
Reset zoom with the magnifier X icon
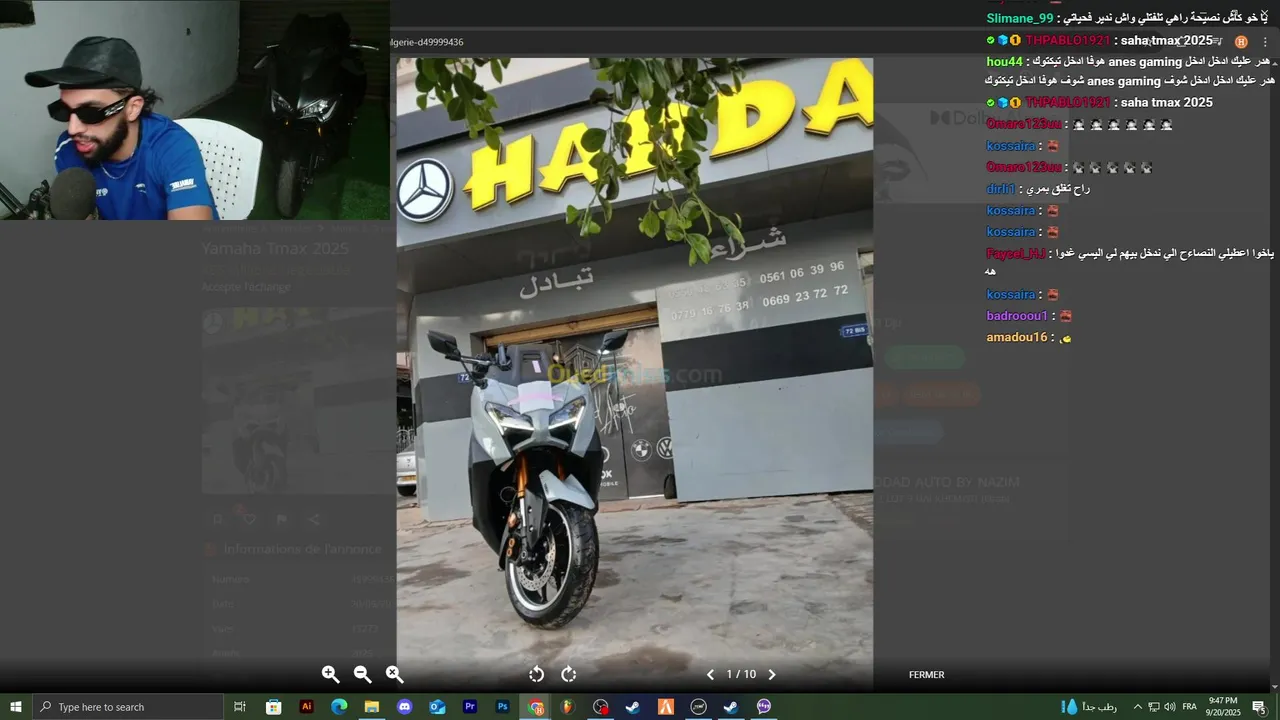[394, 675]
